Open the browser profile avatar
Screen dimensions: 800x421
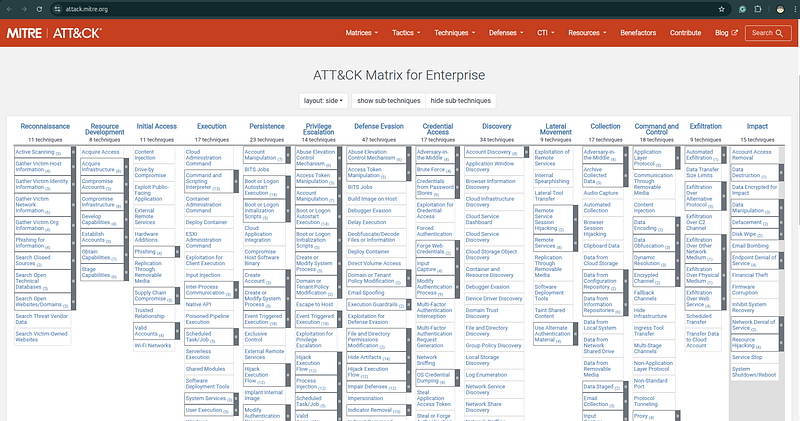(780, 9)
